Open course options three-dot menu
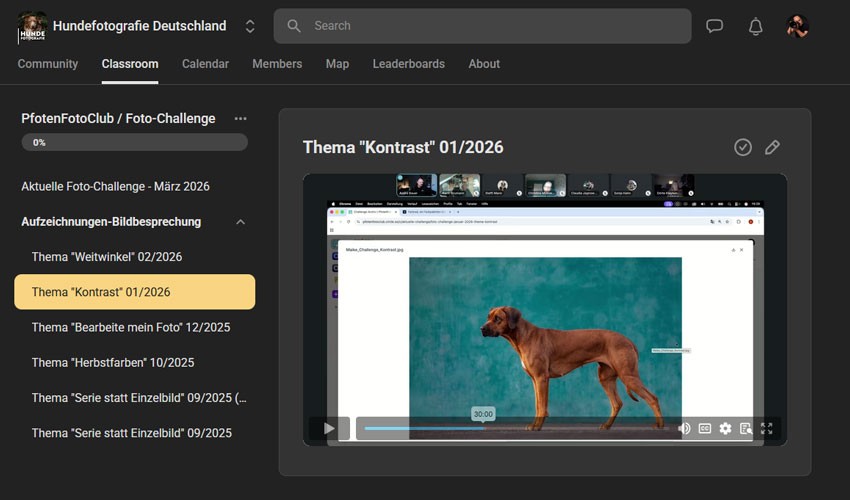The width and height of the screenshot is (850, 500). (x=240, y=118)
